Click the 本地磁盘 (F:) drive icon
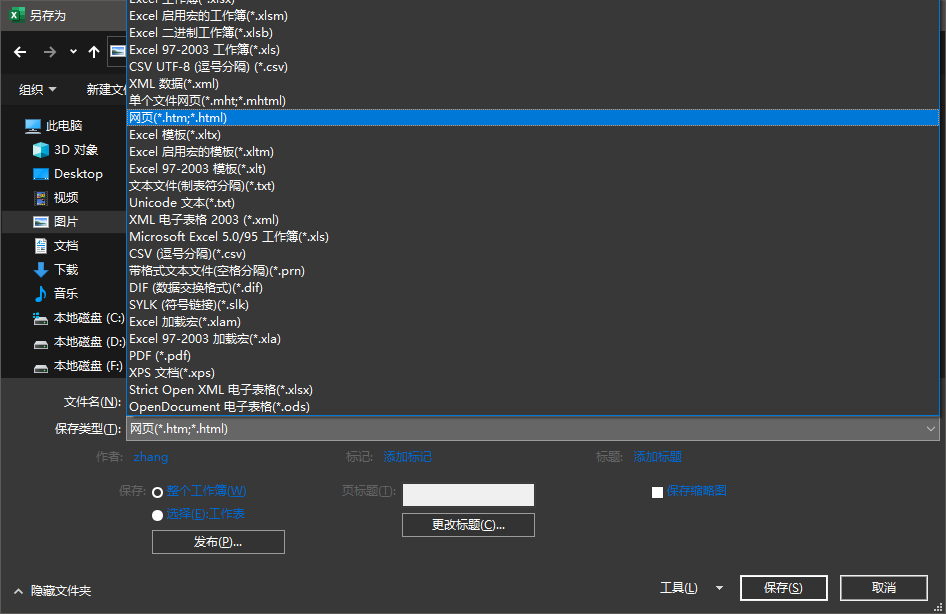Viewport: 946px width, 614px height. [40, 368]
